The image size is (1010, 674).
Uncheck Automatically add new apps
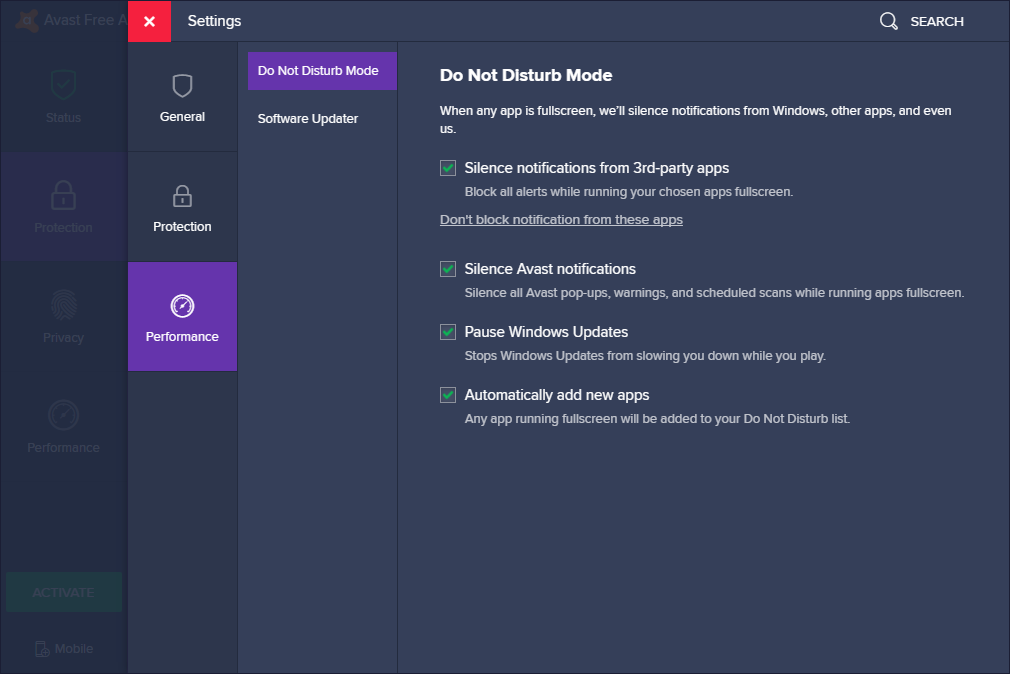click(x=448, y=395)
